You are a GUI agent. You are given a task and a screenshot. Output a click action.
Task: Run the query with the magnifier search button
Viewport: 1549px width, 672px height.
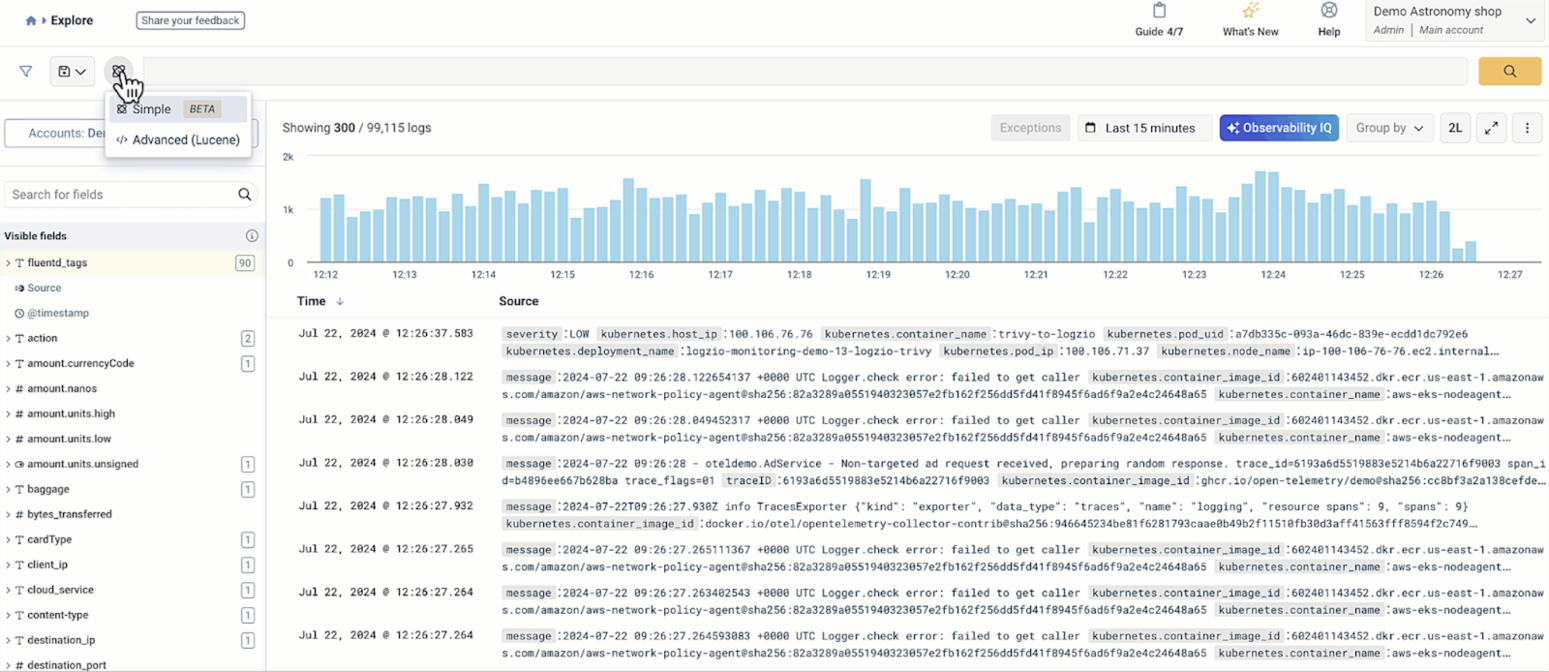[x=1510, y=71]
